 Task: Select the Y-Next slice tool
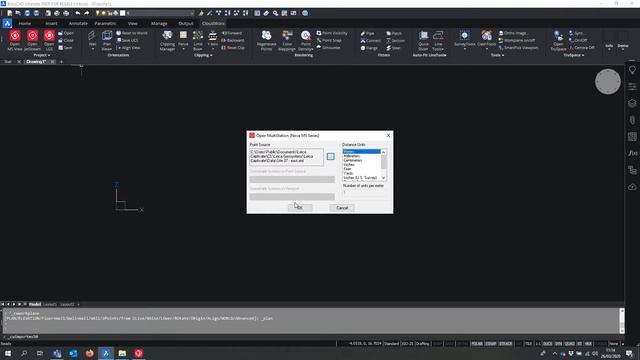[213, 40]
